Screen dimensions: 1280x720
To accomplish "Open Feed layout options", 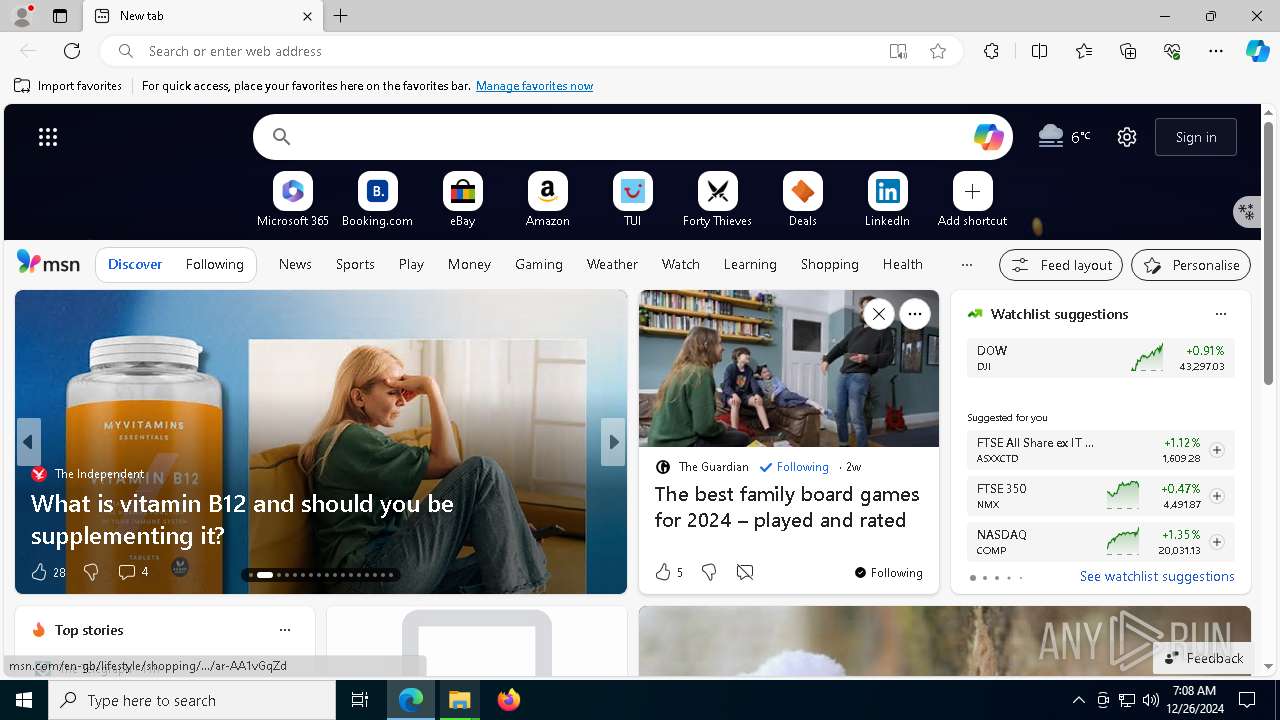I will 1061,265.
